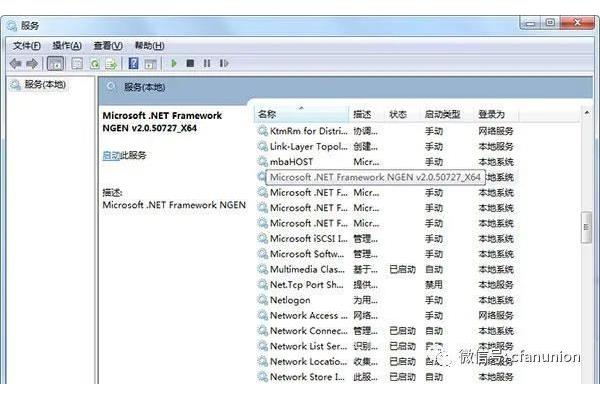600x400 pixels.
Task: Select the Network Locatio... service name
Action: tap(308, 361)
